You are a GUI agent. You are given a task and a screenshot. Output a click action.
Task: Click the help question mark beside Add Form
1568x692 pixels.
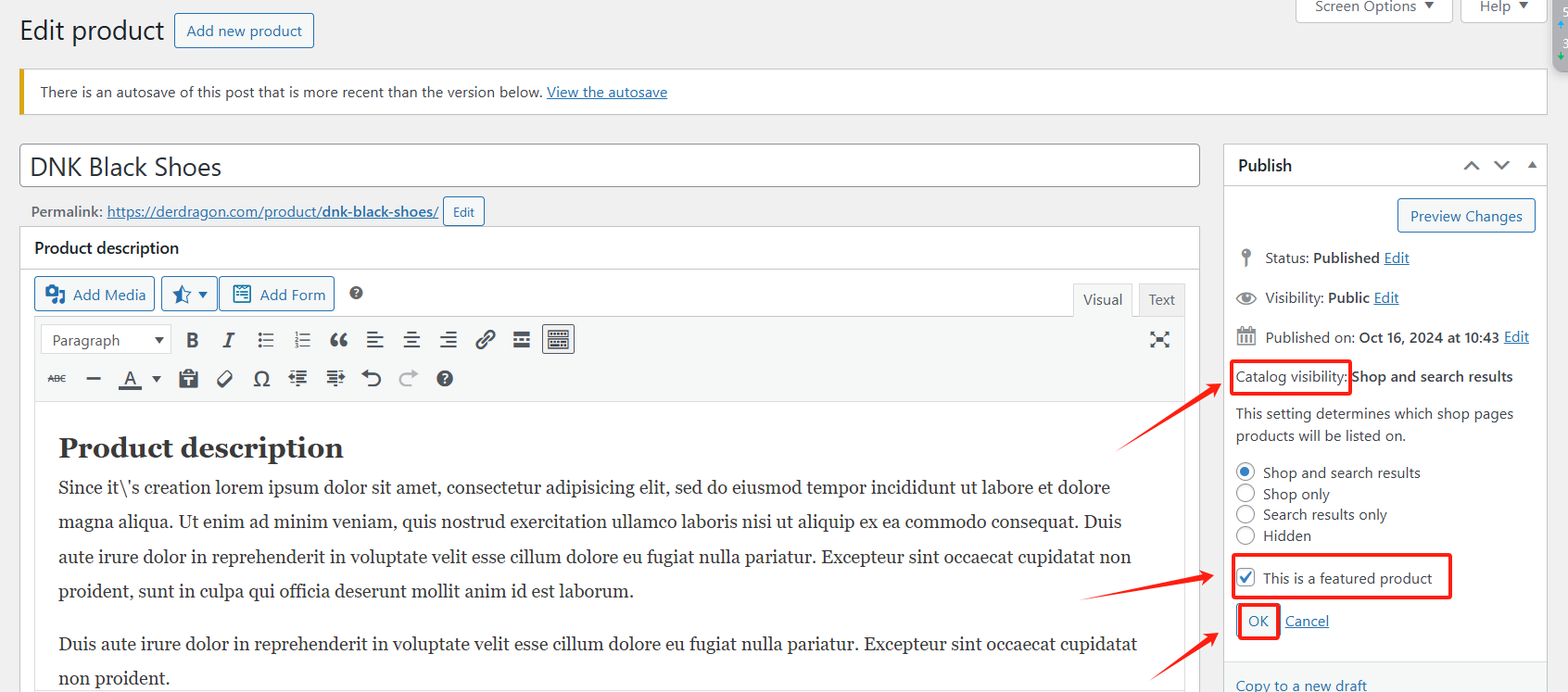356,294
